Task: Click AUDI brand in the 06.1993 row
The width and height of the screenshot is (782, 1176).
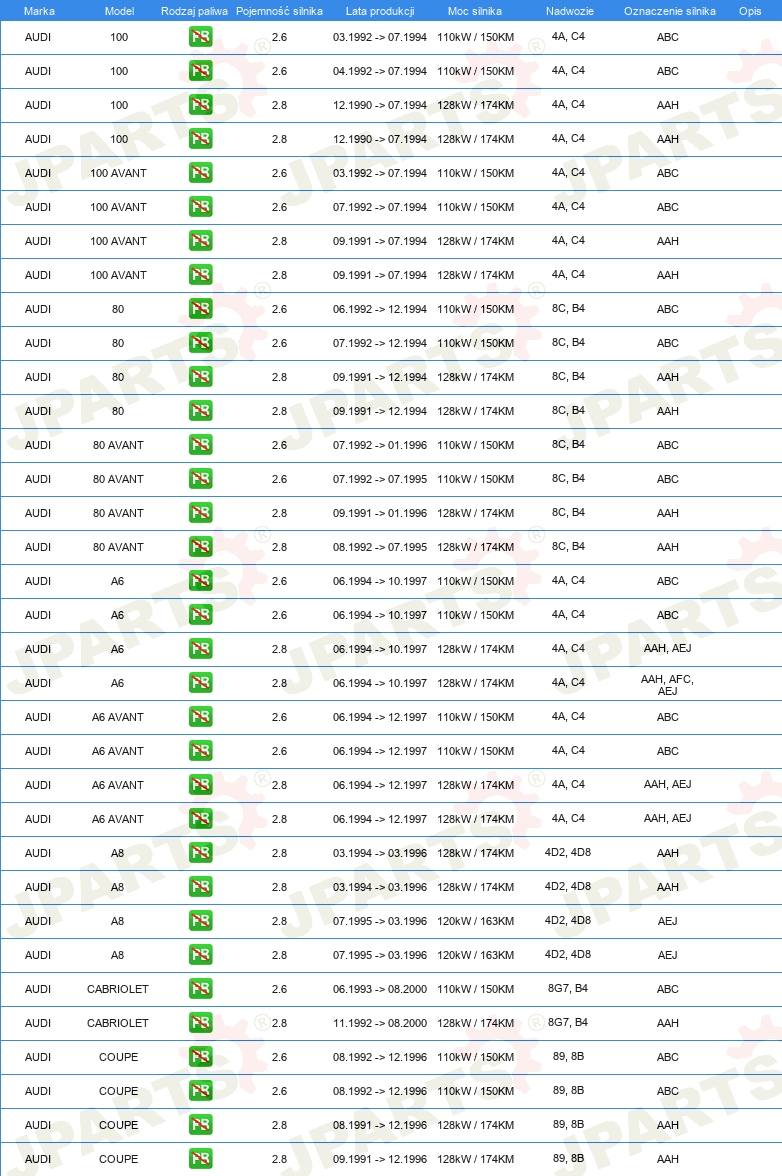Action: point(37,989)
